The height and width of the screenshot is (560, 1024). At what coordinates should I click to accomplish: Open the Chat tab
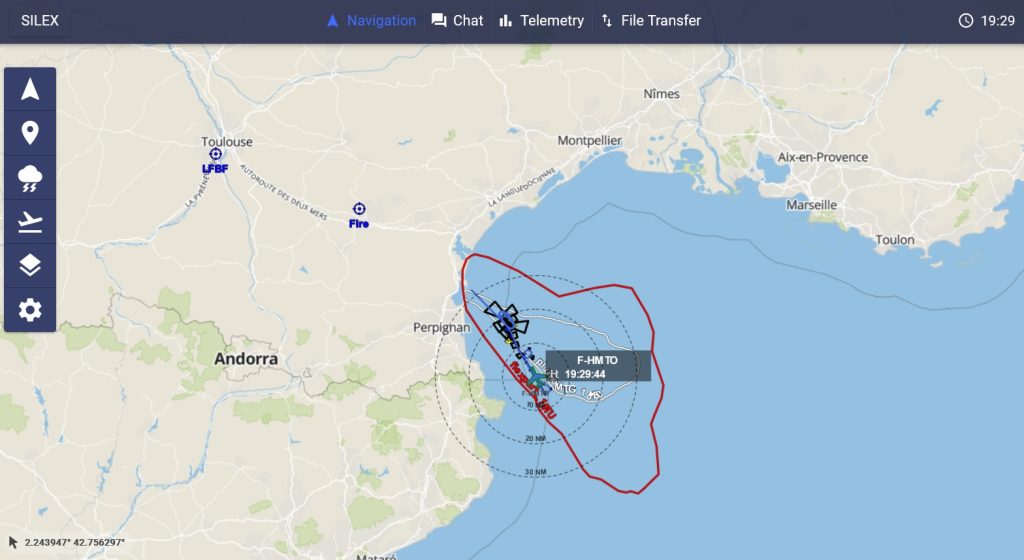457,21
